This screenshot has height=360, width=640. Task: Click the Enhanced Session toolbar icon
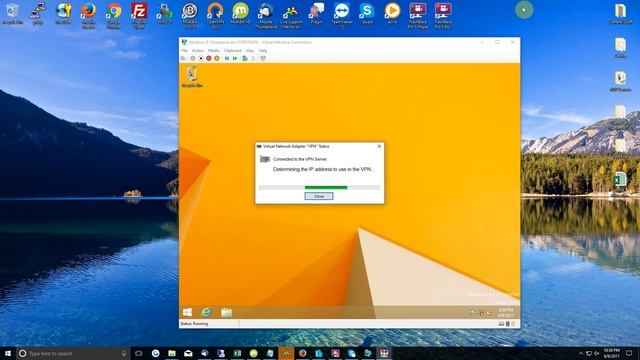coord(263,58)
